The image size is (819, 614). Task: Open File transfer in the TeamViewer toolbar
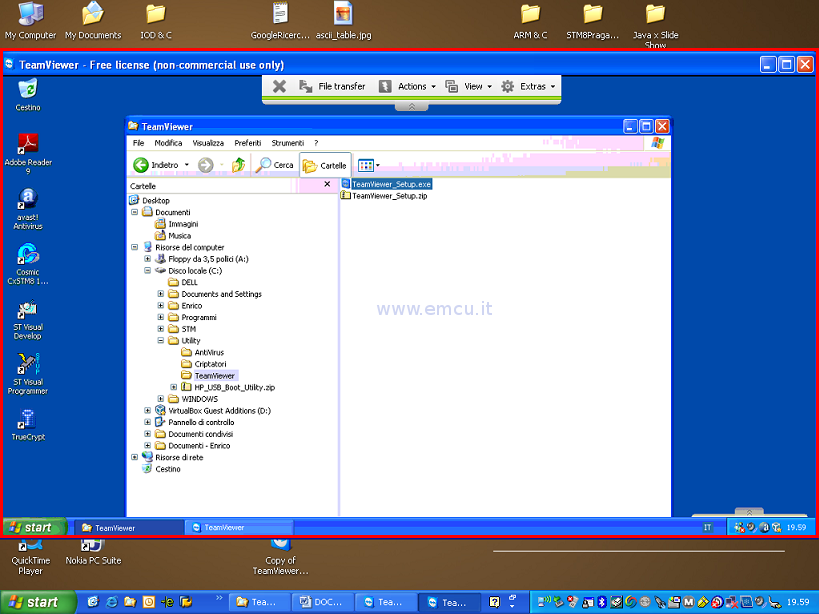[x=332, y=86]
